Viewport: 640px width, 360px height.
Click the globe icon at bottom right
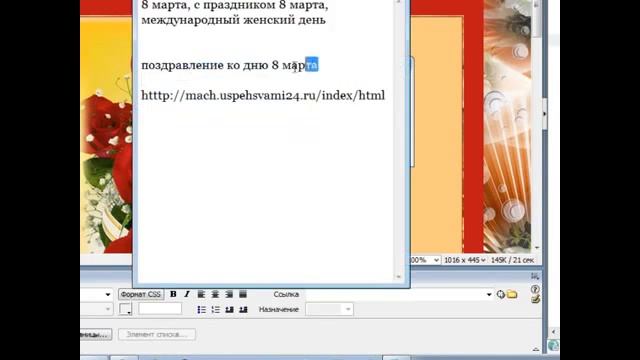pos(553,345)
